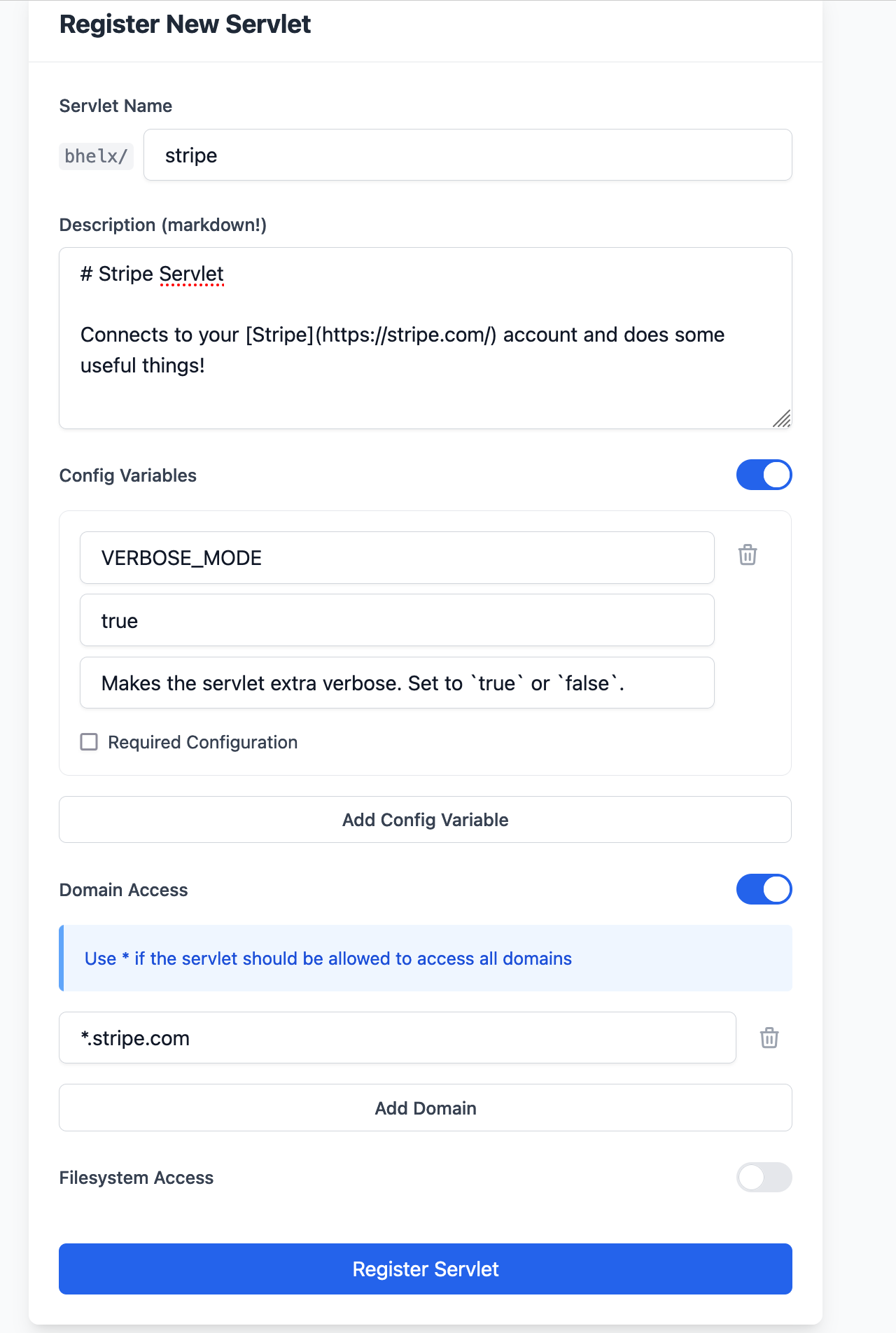The height and width of the screenshot is (1333, 896).
Task: Click the trash icon beside the domain field
Action: tap(769, 1038)
